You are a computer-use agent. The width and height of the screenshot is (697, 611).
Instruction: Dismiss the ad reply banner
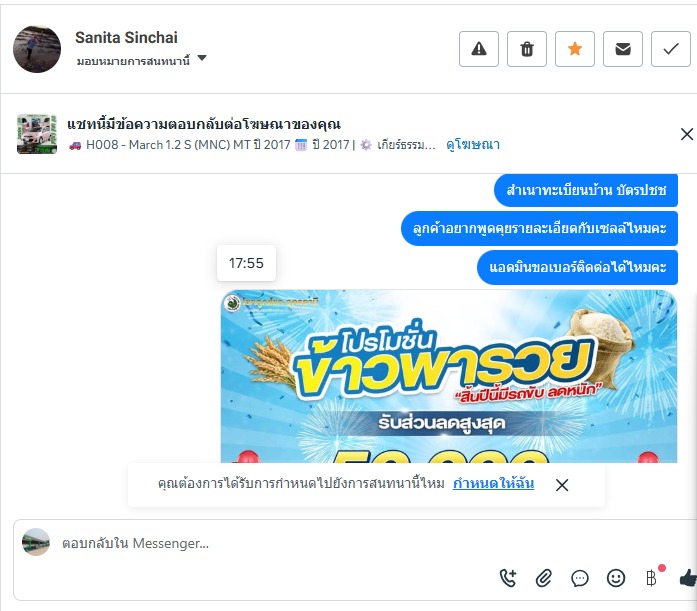click(687, 134)
